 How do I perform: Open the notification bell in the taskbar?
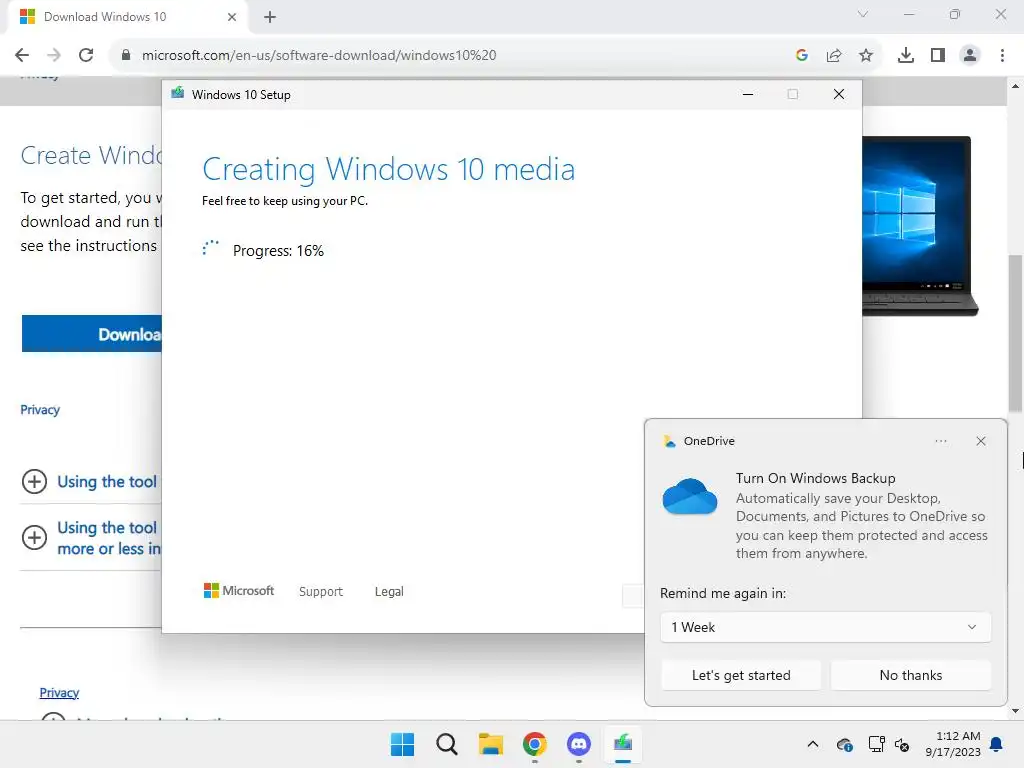tap(997, 744)
